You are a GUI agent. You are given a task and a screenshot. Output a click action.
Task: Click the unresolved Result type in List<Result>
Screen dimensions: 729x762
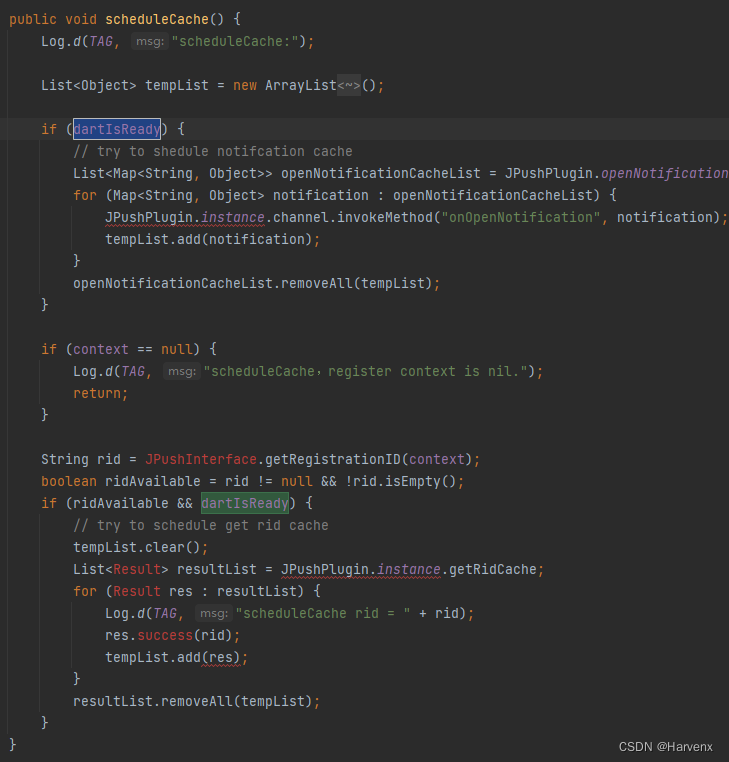pyautogui.click(x=137, y=570)
